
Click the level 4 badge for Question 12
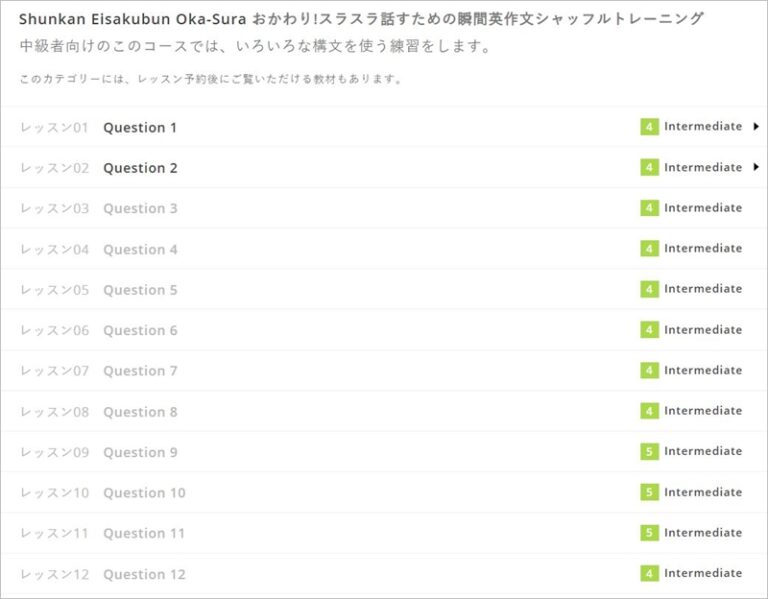click(649, 574)
